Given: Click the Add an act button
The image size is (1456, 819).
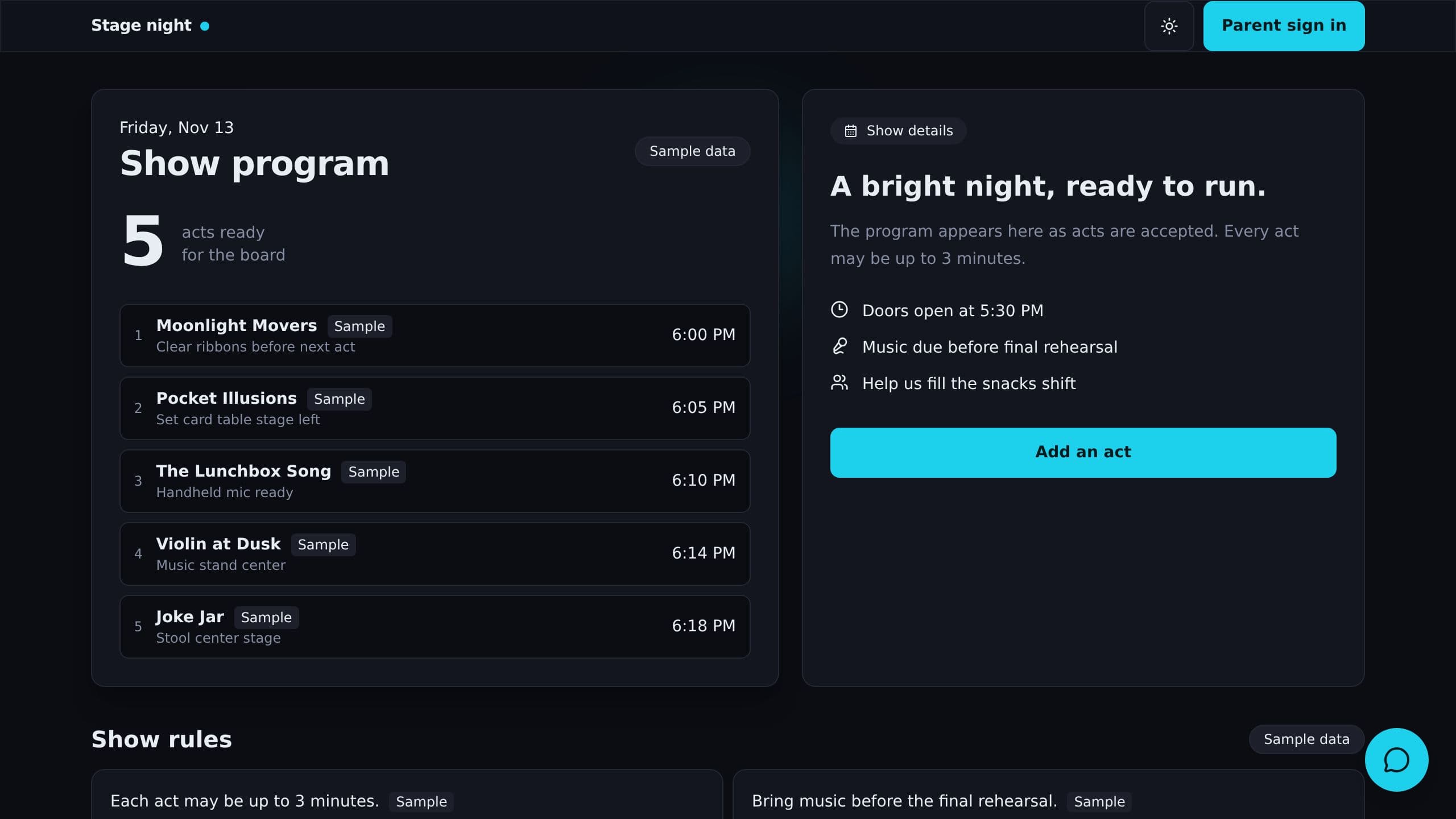Looking at the screenshot, I should click(x=1083, y=452).
